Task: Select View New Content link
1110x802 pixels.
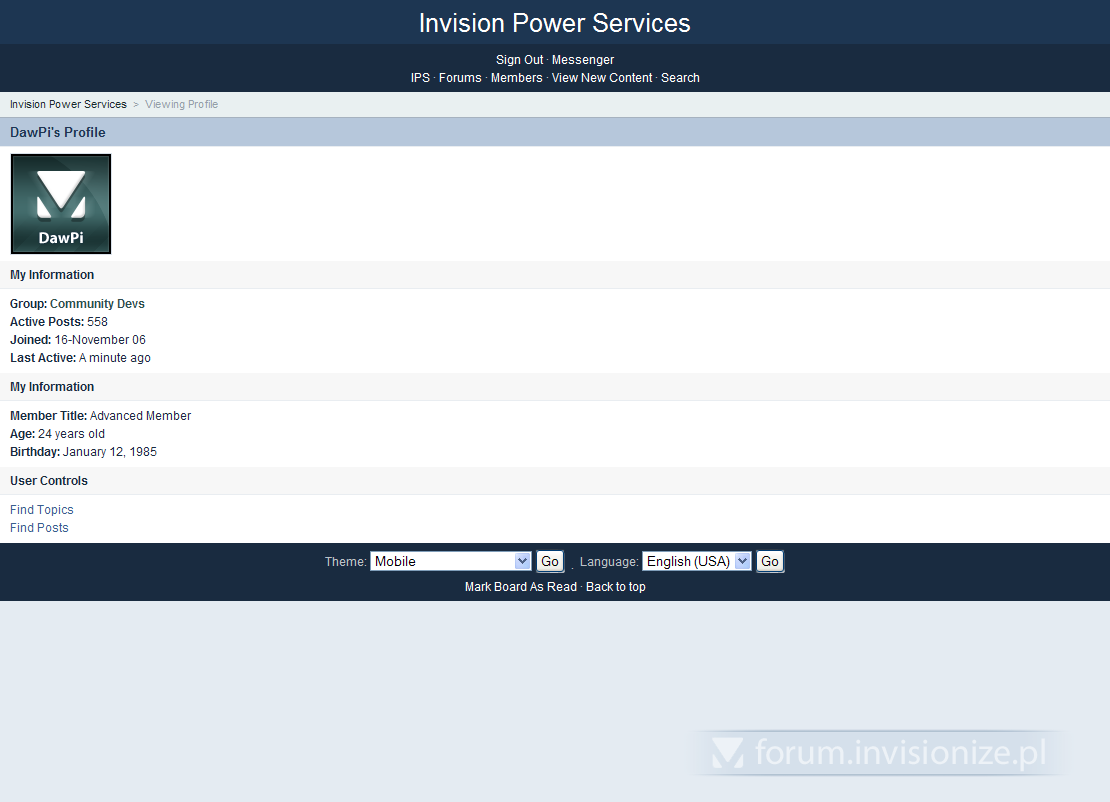Action: 602,78
